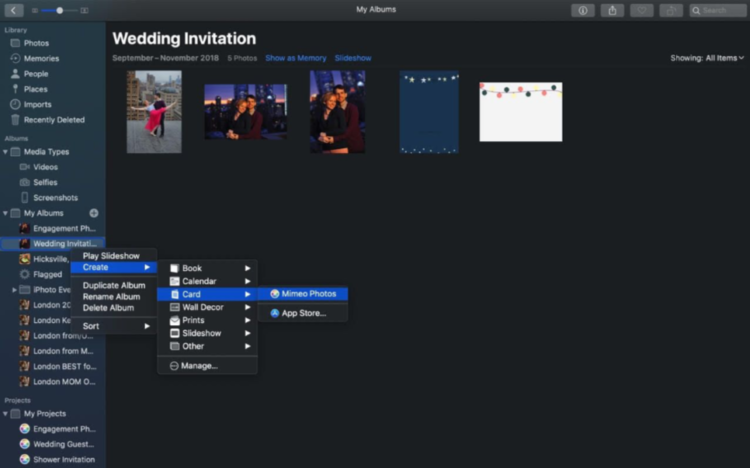750x468 pixels.
Task: Add new album with plus icon
Action: 94,213
